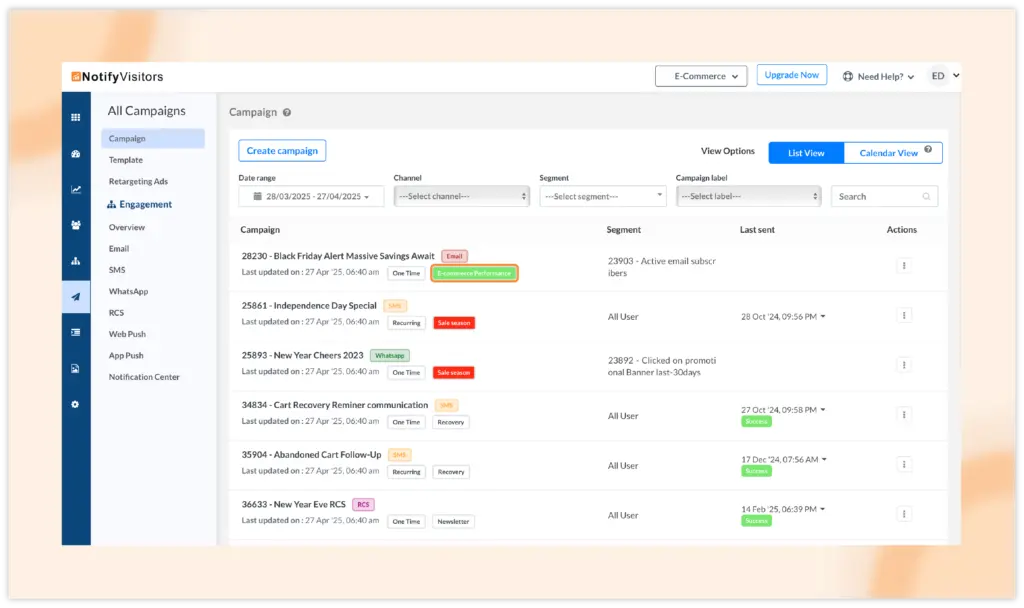Viewport: 1024px width, 608px height.
Task: Open WhatsApp in the Engagement menu
Action: 128,291
